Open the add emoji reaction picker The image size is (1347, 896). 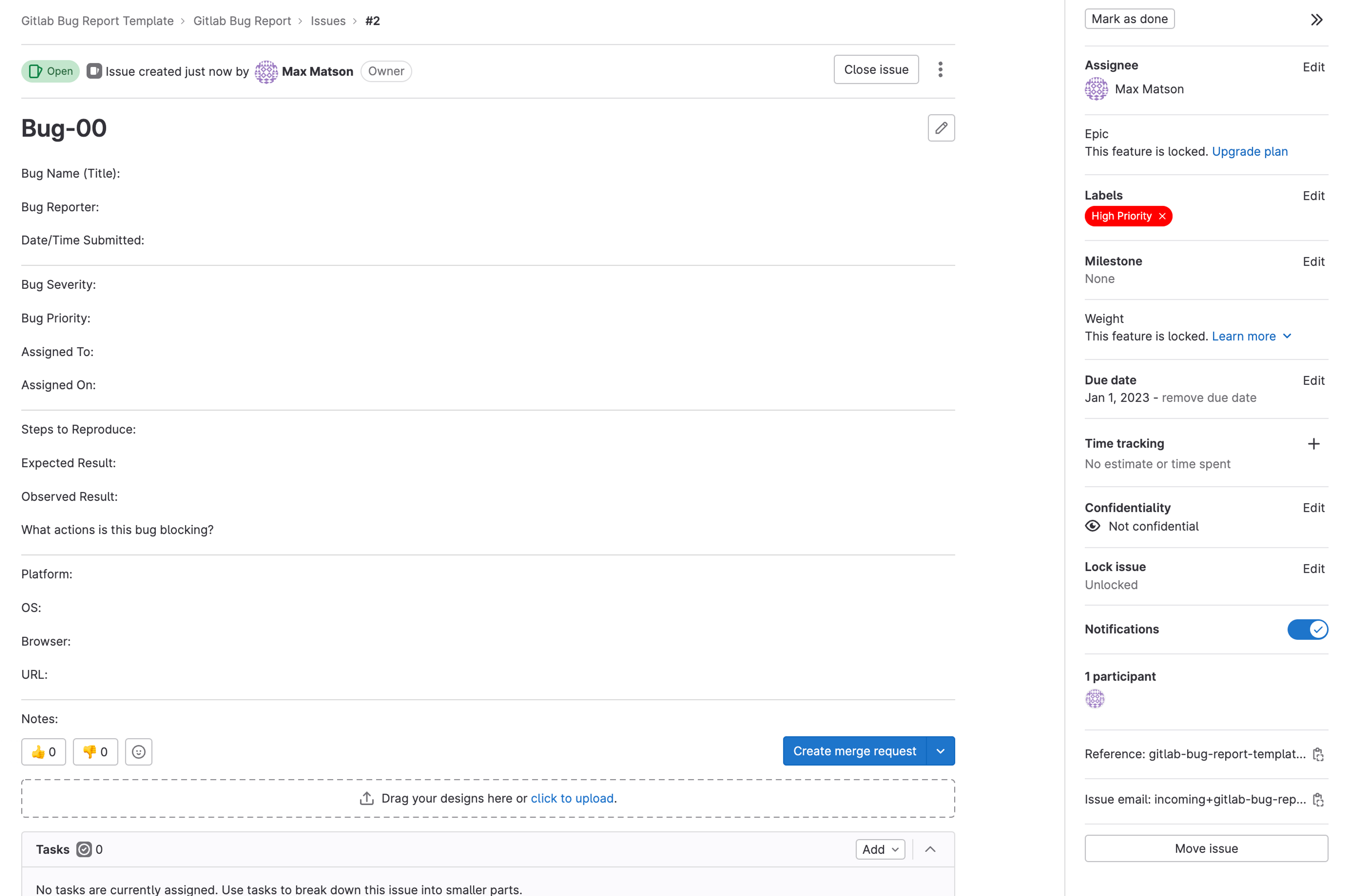tap(138, 751)
